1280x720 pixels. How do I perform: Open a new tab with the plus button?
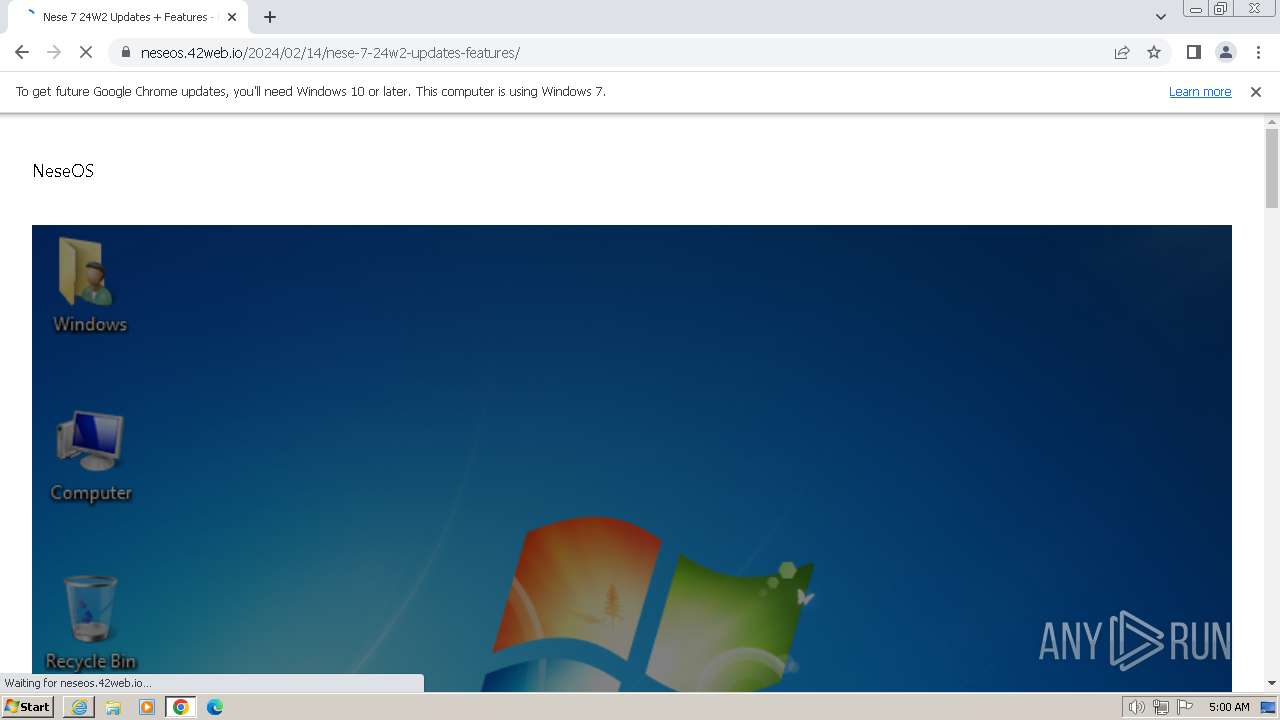point(270,17)
